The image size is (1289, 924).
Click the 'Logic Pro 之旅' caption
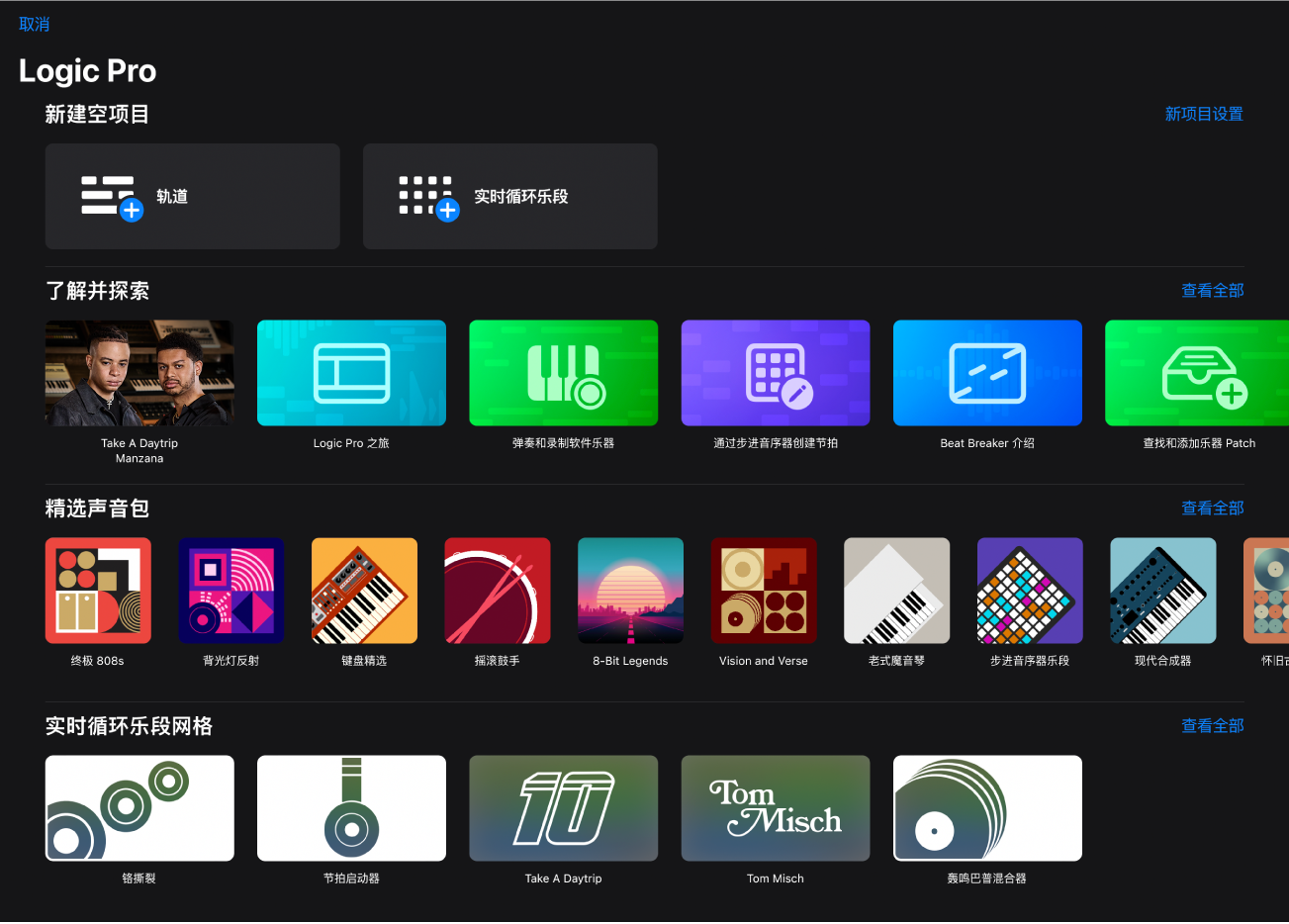click(351, 443)
